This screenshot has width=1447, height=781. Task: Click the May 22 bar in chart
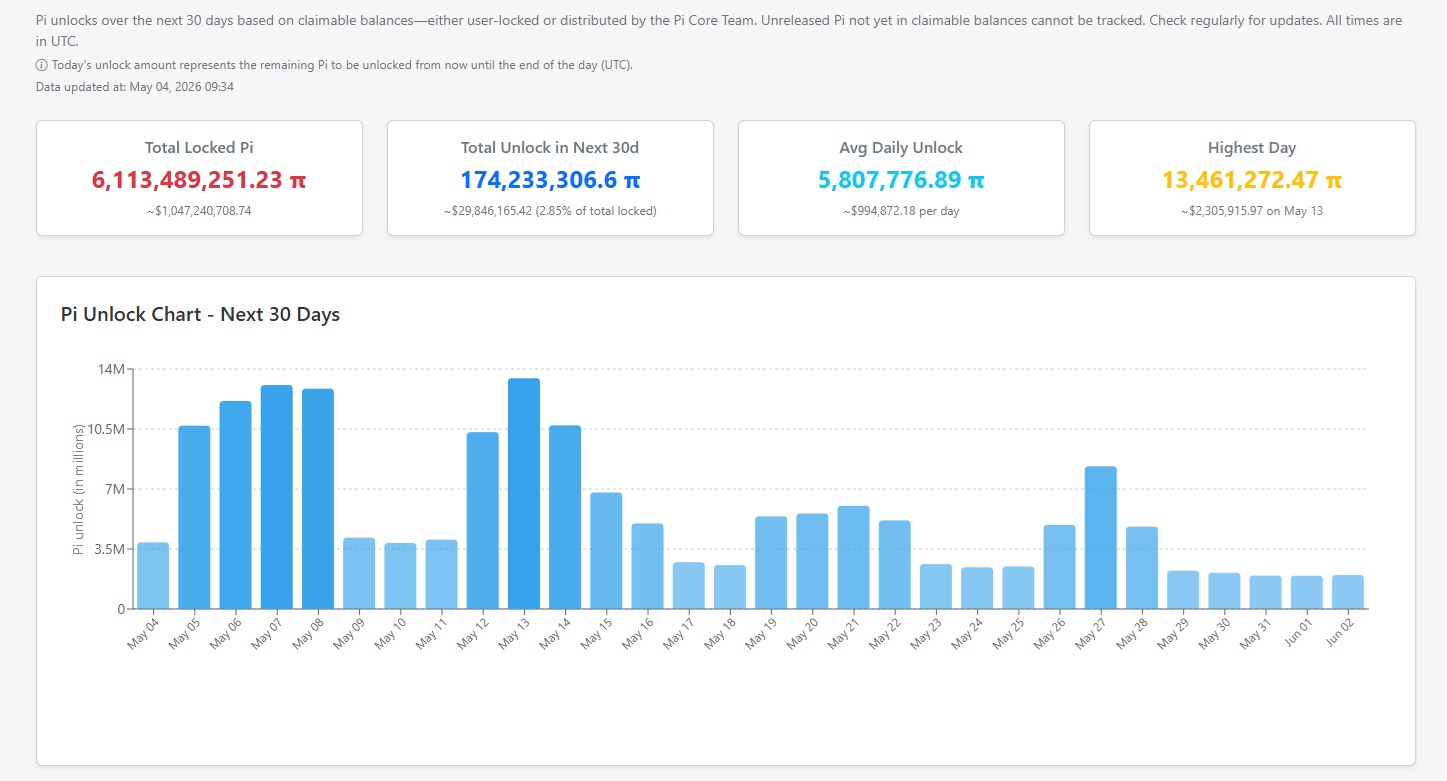tap(895, 564)
